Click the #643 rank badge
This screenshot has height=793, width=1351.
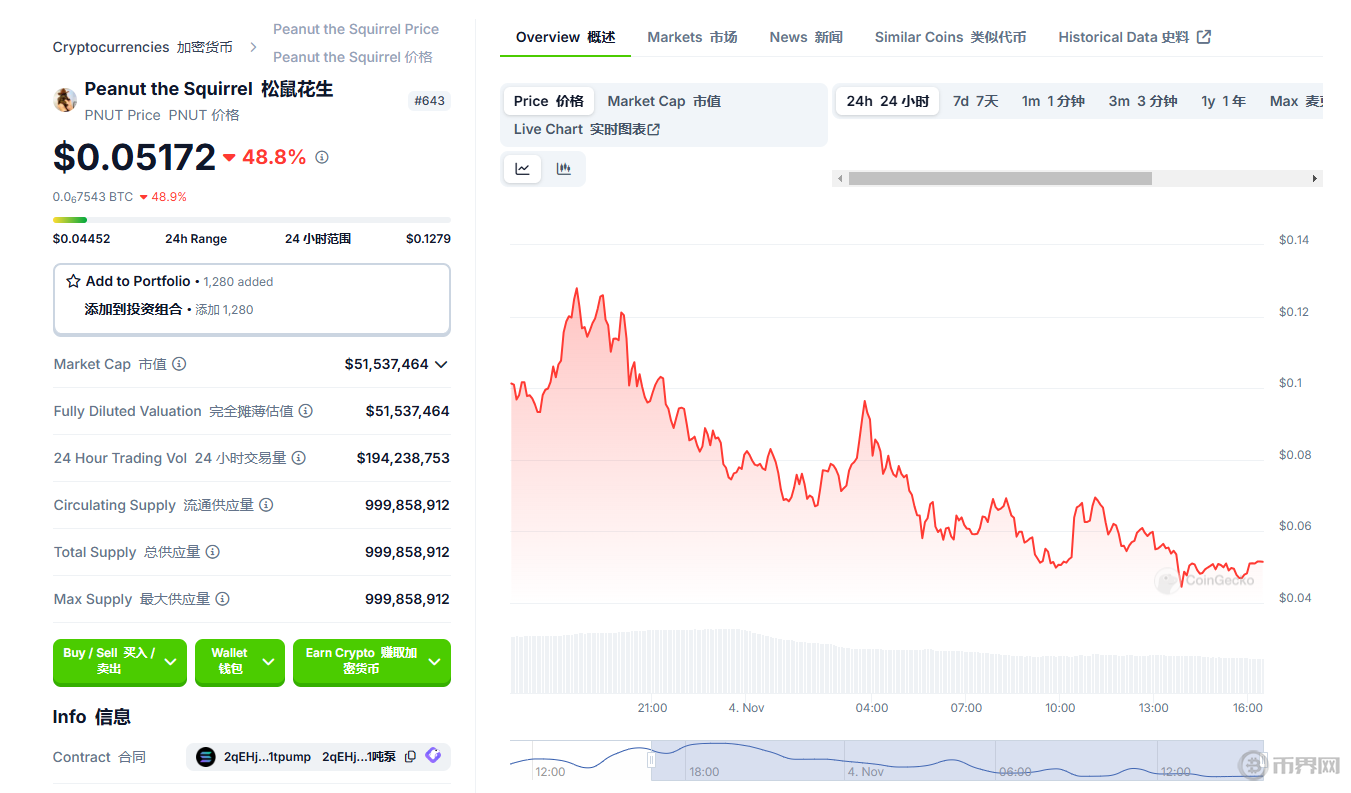(x=429, y=101)
